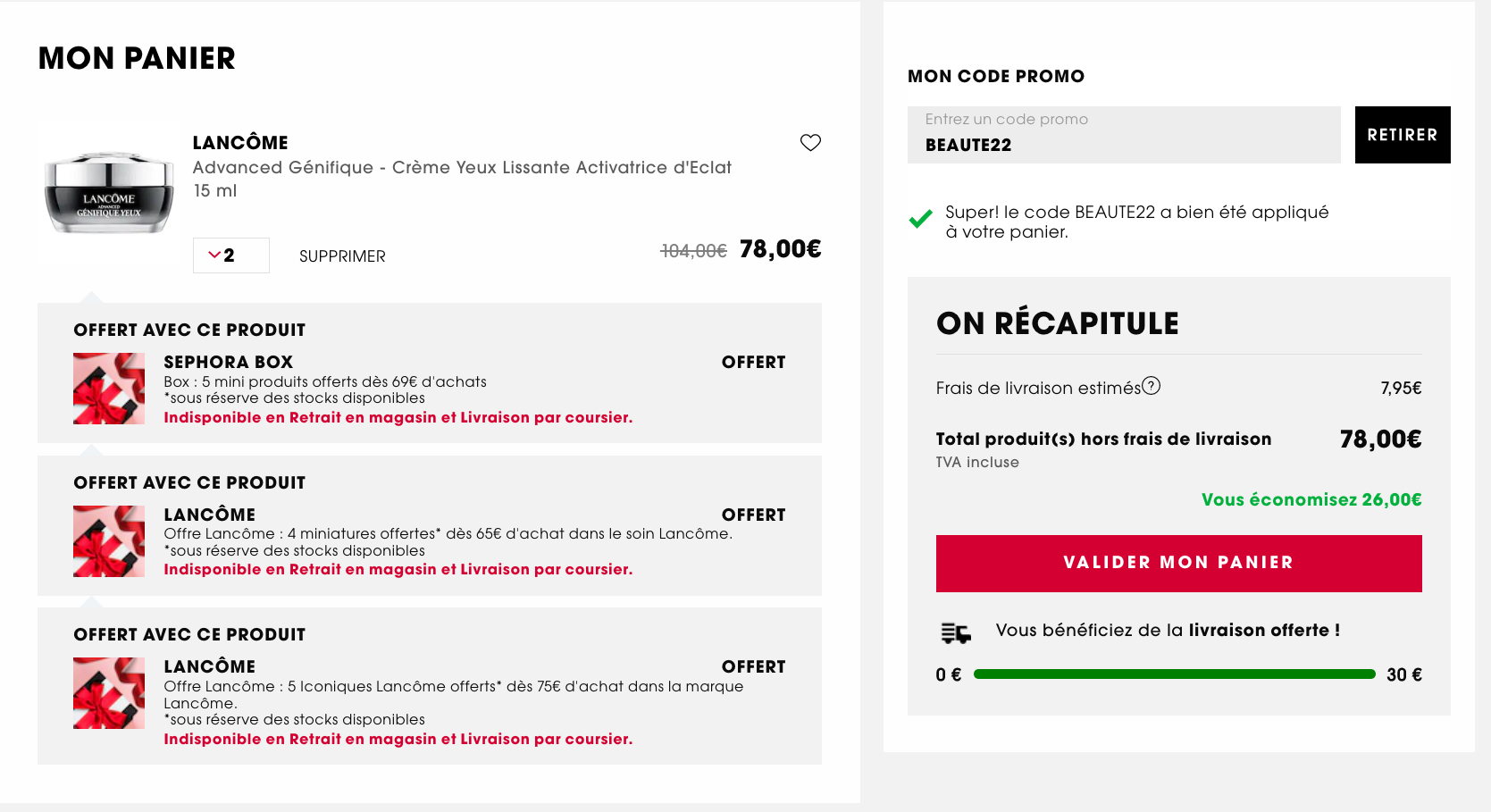Image resolution: width=1491 pixels, height=812 pixels.
Task: Click the promo code field containing BEAUTE22
Action: [x=1124, y=135]
